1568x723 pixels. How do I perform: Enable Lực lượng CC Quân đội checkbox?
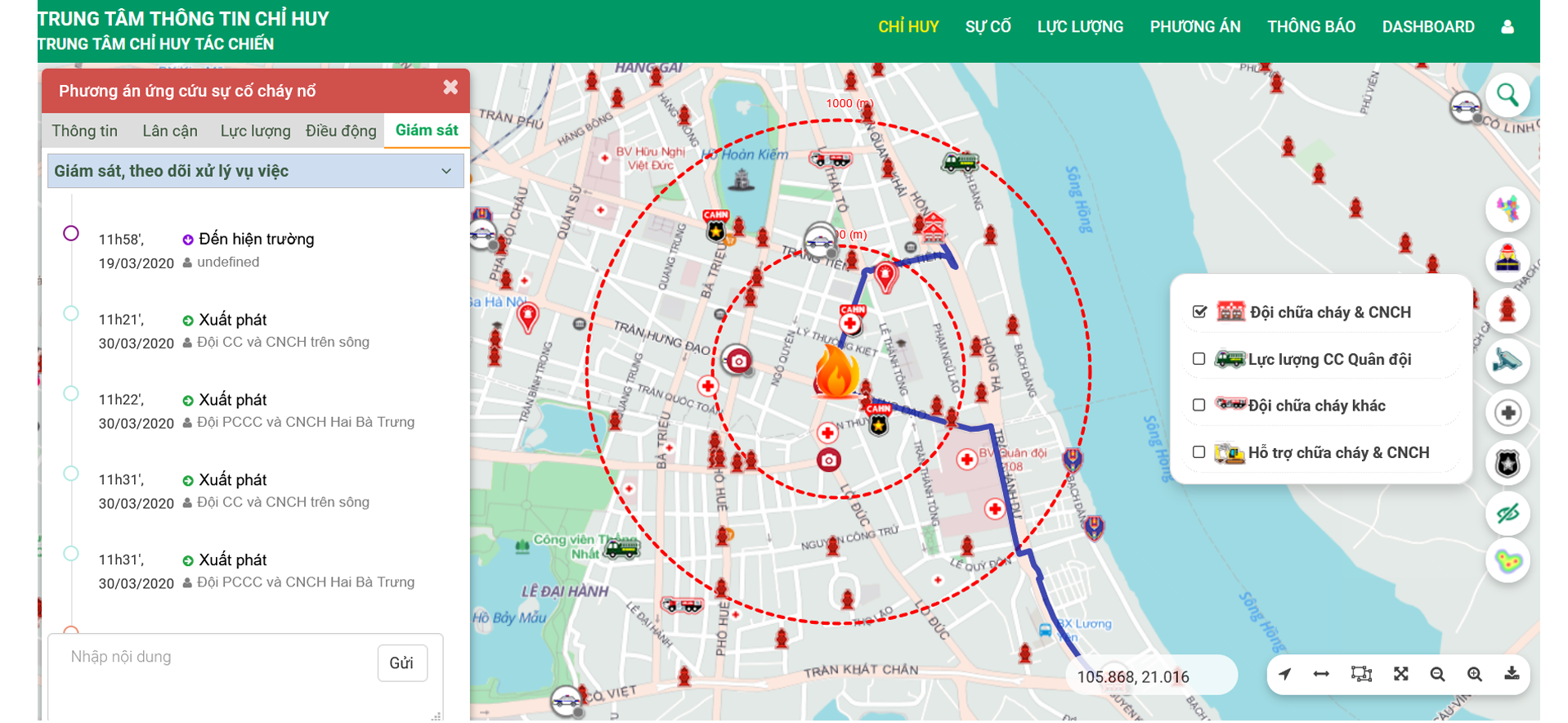pyautogui.click(x=1199, y=359)
